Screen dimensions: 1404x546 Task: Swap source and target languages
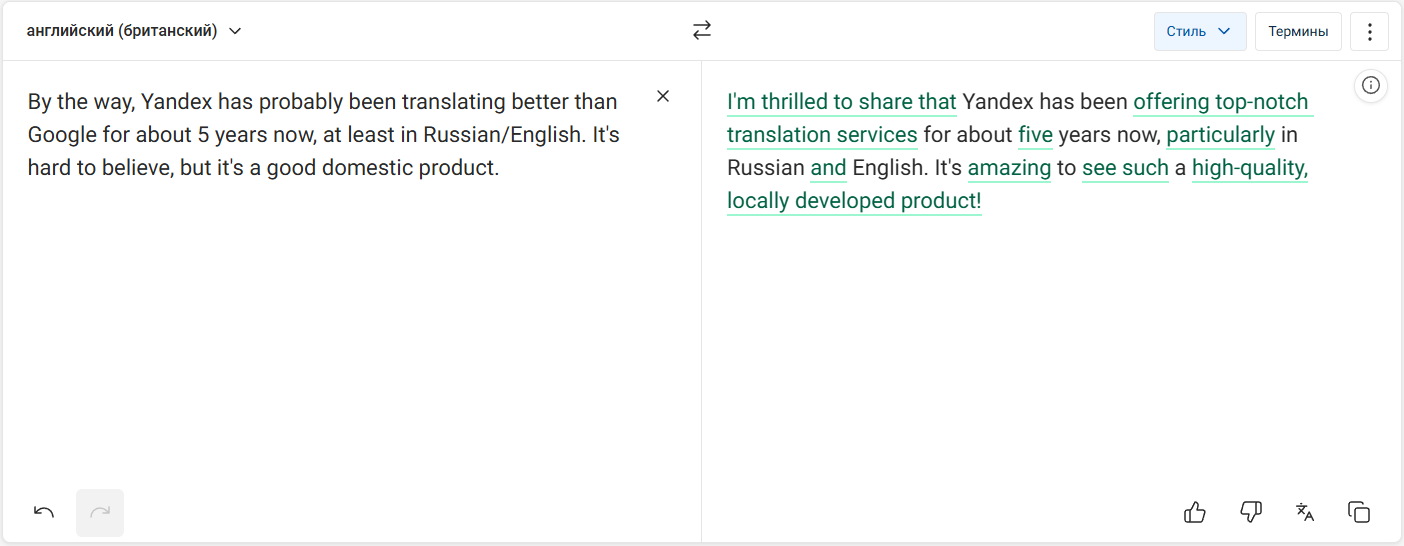702,31
